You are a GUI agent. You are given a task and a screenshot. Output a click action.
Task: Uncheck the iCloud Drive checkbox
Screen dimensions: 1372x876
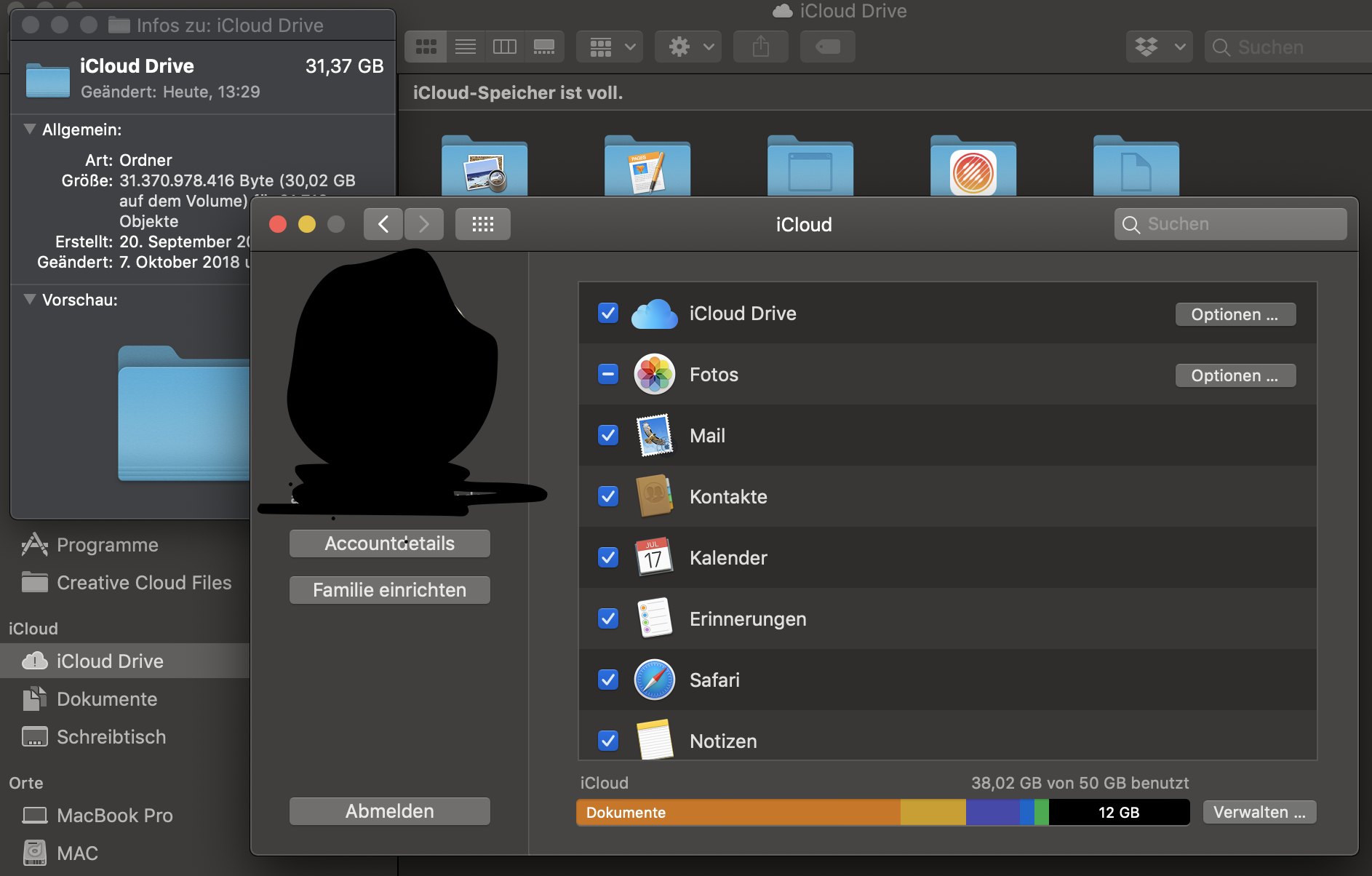[608, 314]
